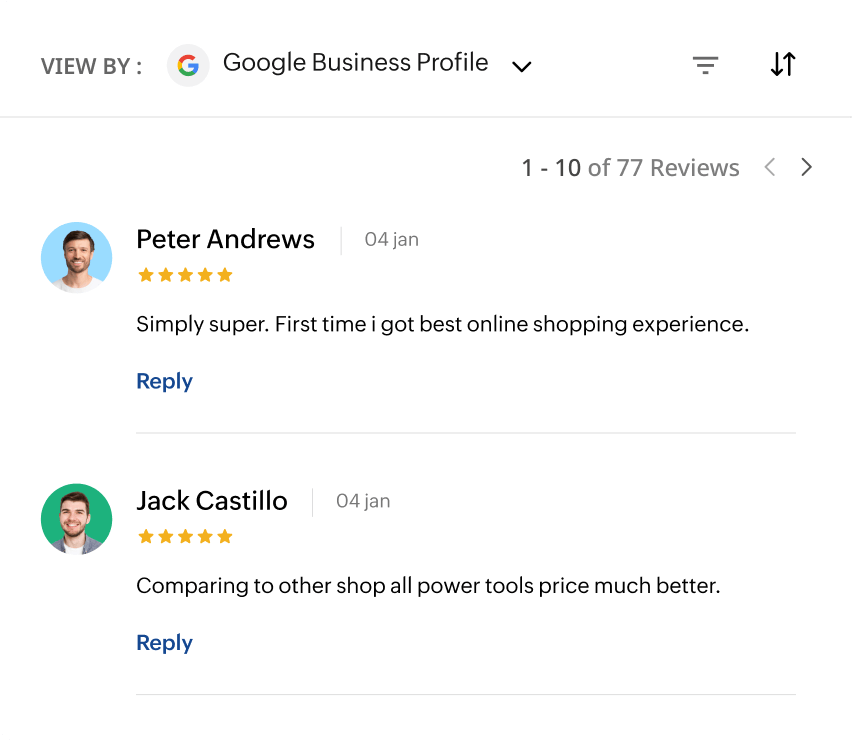This screenshot has height=740, width=852.
Task: Click the Google logo icon
Action: pos(188,66)
